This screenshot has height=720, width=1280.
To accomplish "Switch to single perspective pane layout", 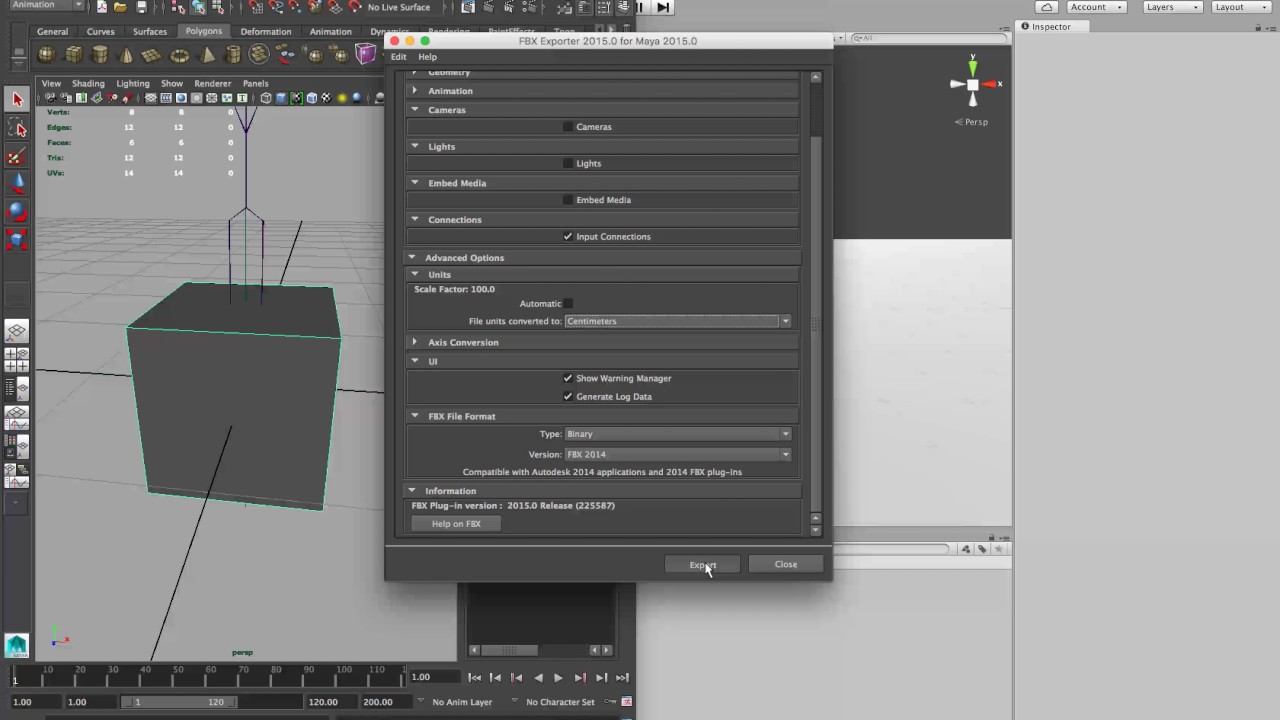I will point(17,331).
